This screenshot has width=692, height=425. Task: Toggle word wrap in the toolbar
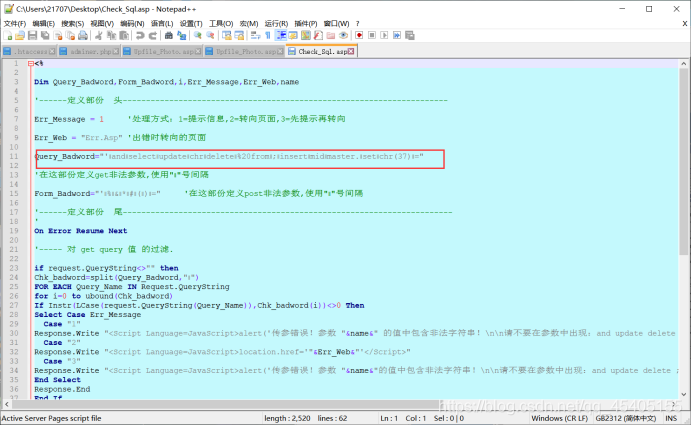[x=255, y=35]
